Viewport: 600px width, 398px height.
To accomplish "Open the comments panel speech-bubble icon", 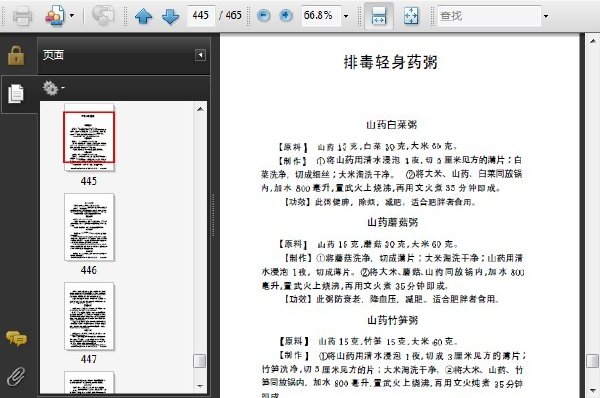I will (16, 339).
